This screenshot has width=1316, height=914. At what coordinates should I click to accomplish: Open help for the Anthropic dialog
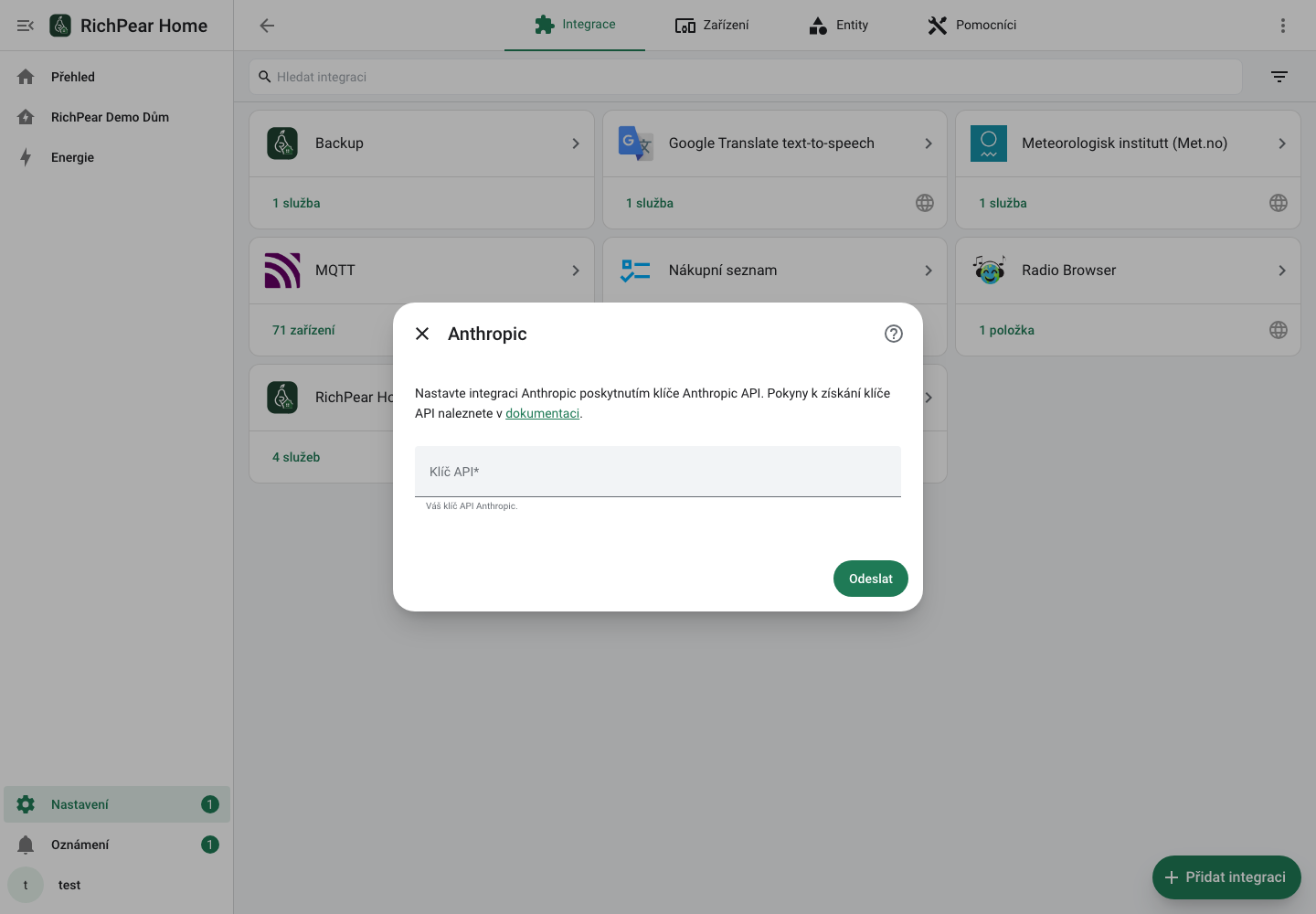(894, 334)
